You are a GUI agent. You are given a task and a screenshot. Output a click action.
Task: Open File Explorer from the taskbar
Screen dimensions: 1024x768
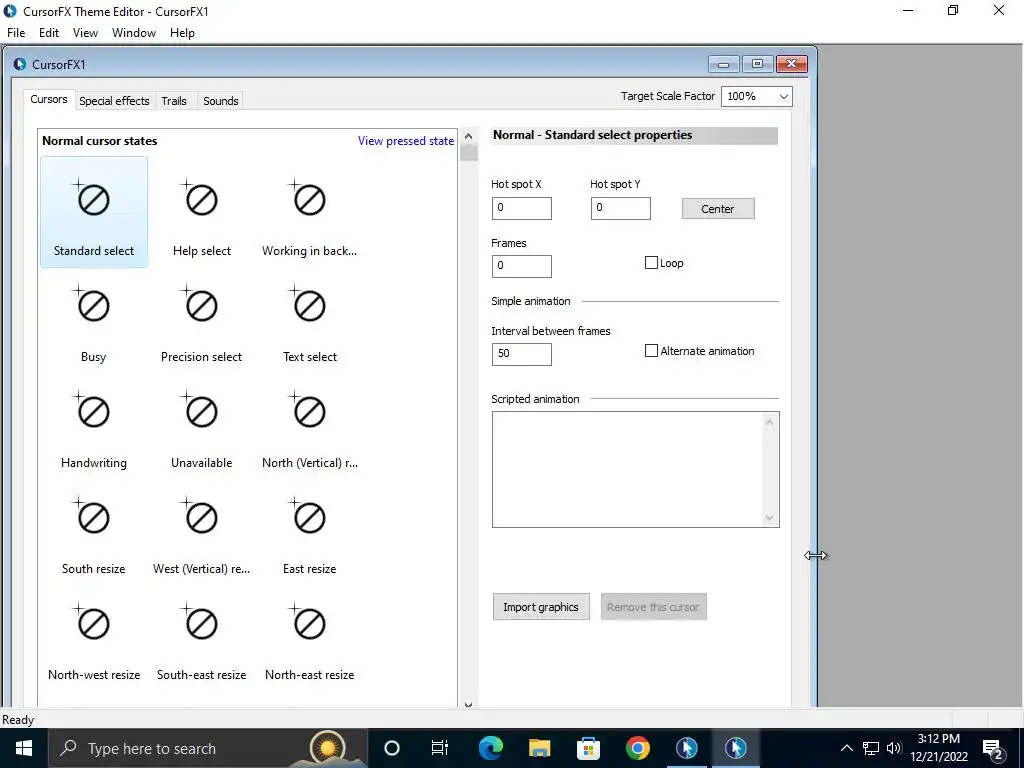tap(539, 748)
